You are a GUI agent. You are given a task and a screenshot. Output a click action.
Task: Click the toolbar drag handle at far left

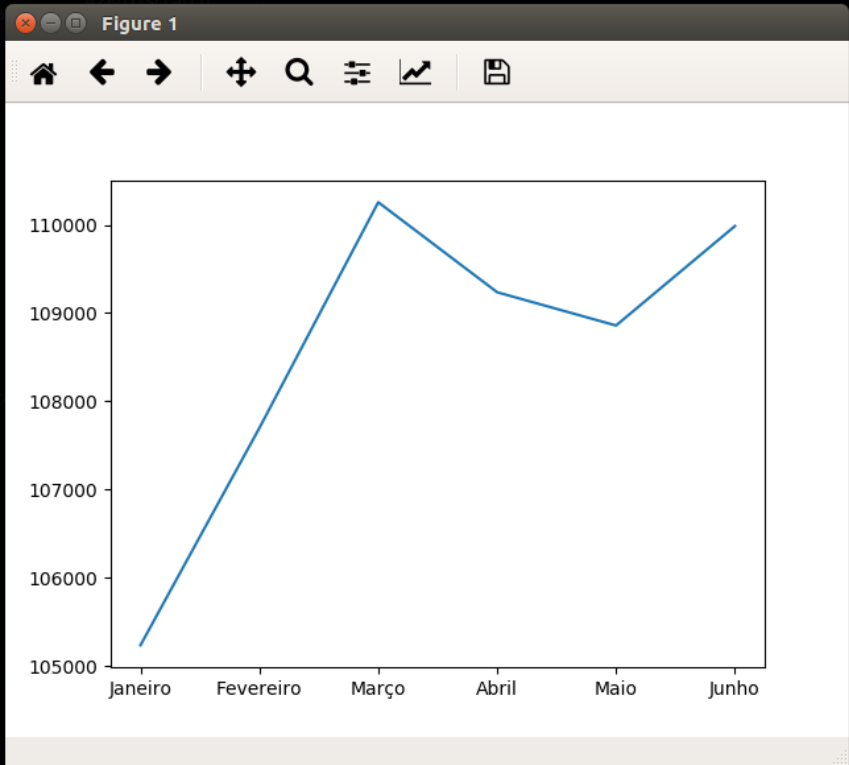(x=13, y=72)
